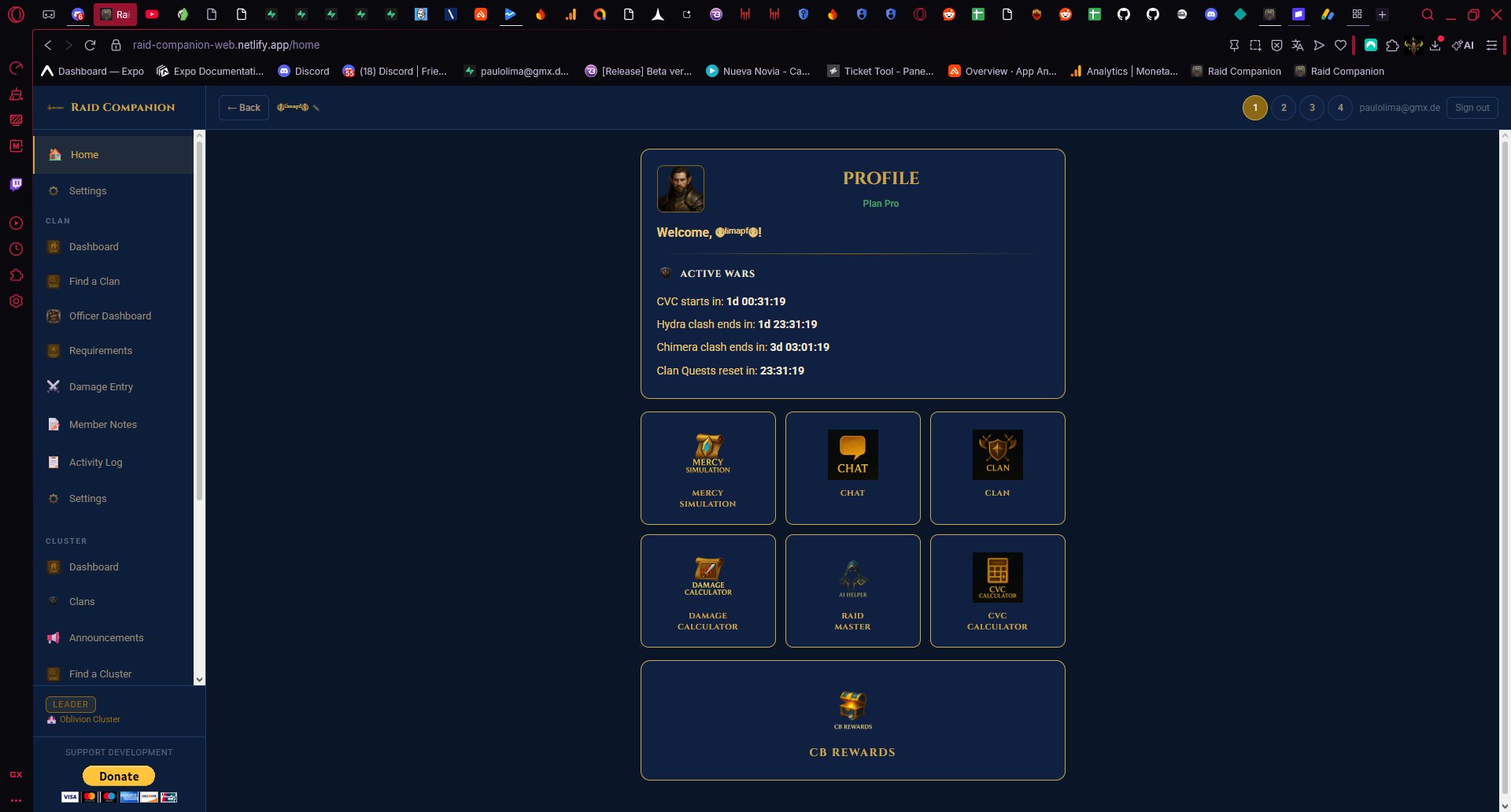Open Damage Entry menu item
This screenshot has height=812, width=1511.
114,386
